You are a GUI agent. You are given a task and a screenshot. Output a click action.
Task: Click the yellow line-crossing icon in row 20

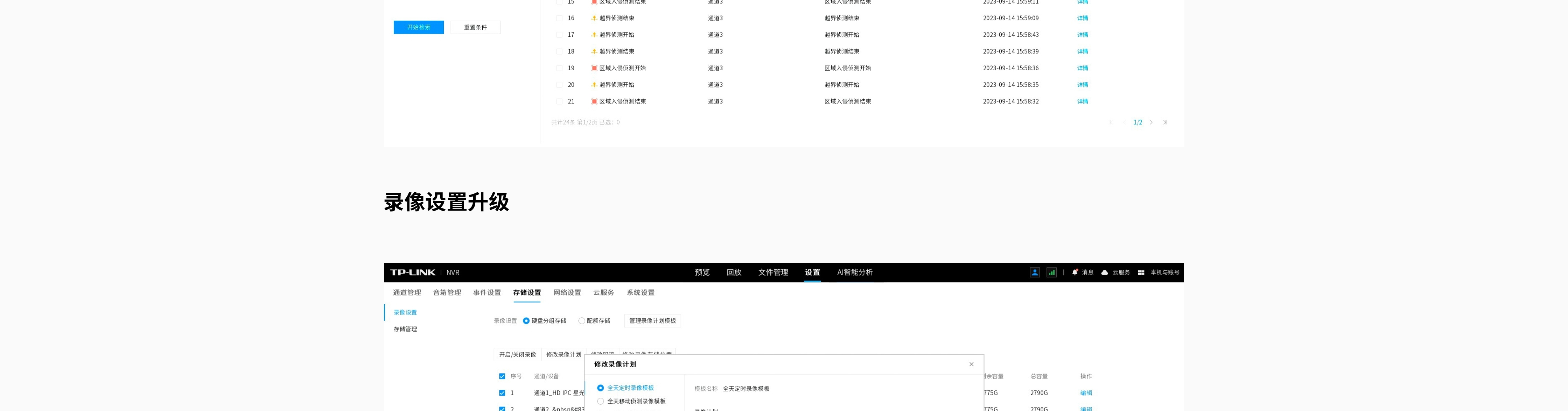click(594, 85)
